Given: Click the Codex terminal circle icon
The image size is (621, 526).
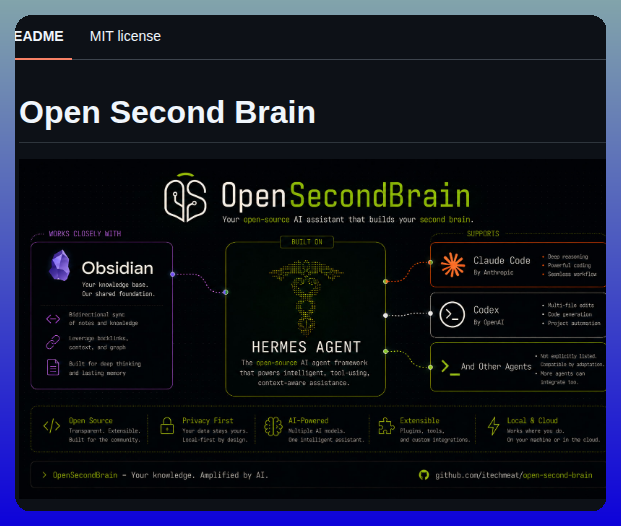Looking at the screenshot, I should (452, 314).
